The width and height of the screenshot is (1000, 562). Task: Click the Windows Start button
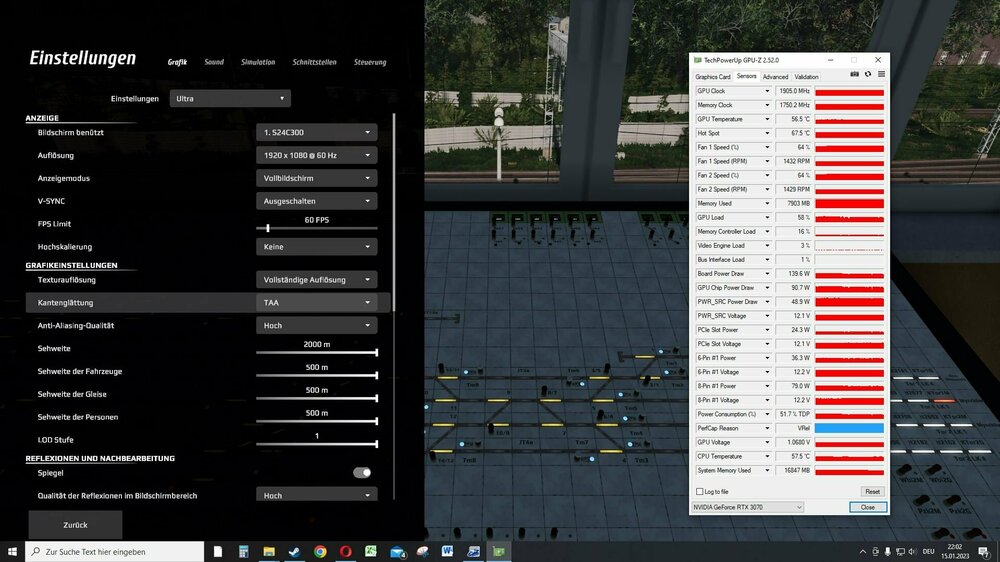(12, 551)
